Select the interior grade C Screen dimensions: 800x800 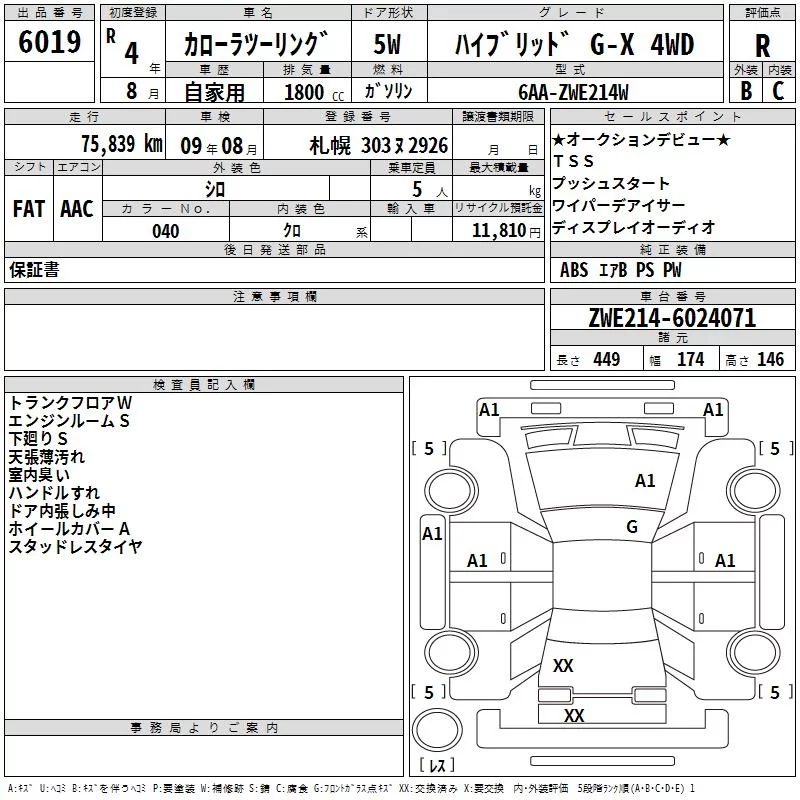pos(778,90)
